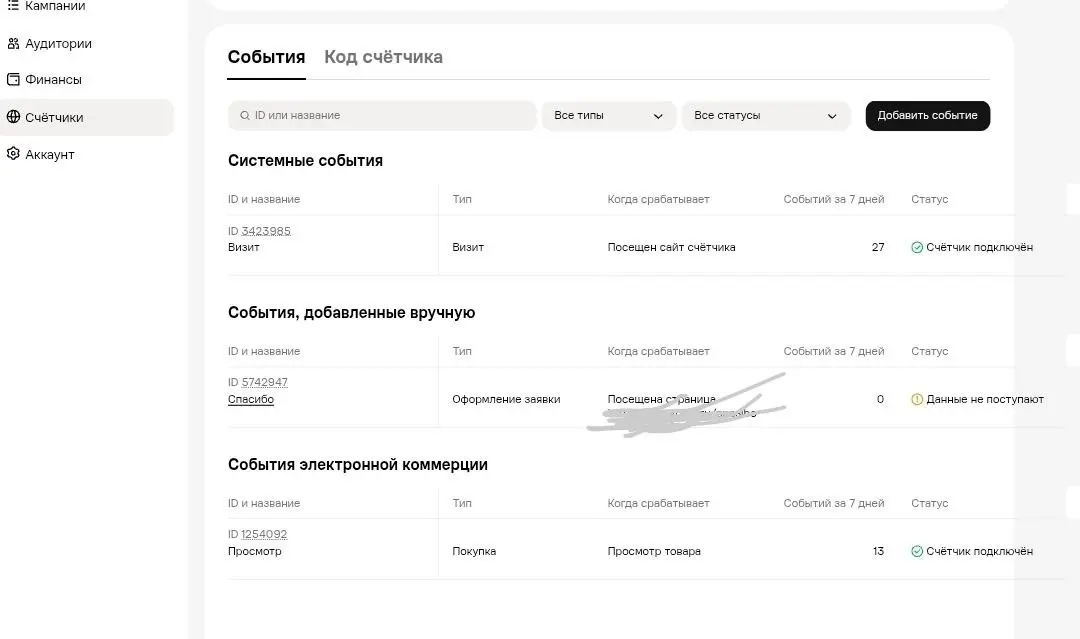
Task: Click the search magnifier icon
Action: (x=245, y=116)
